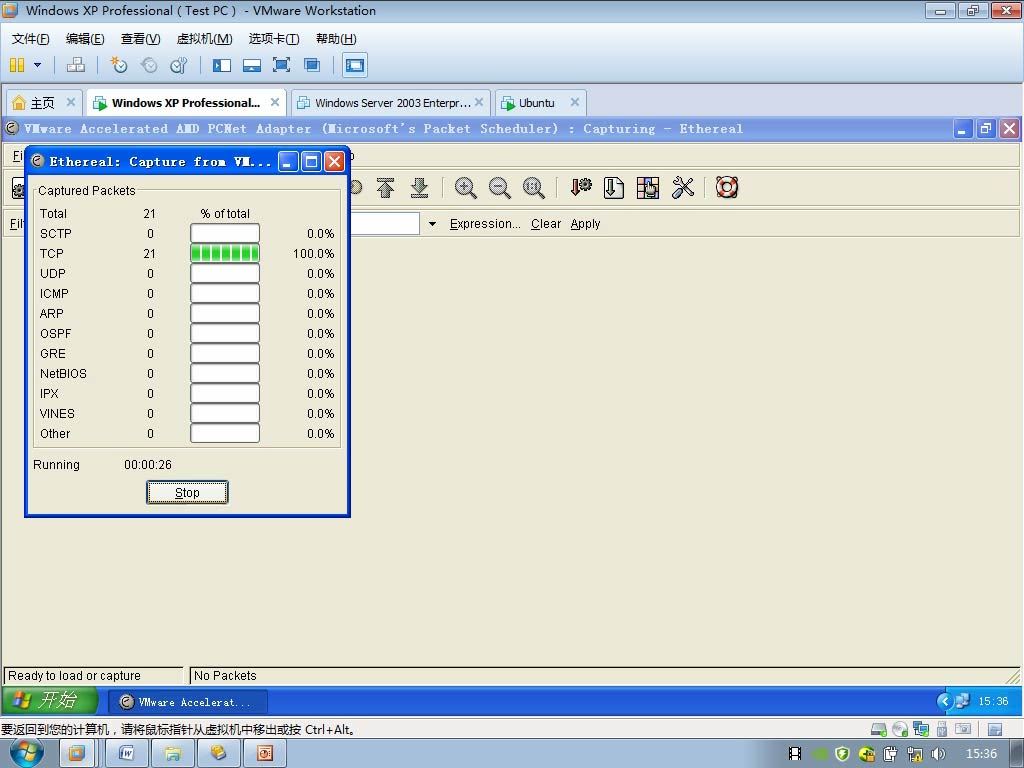The image size is (1024, 768).
Task: Click VMware CD/DVD device status icon
Action: click(900, 729)
